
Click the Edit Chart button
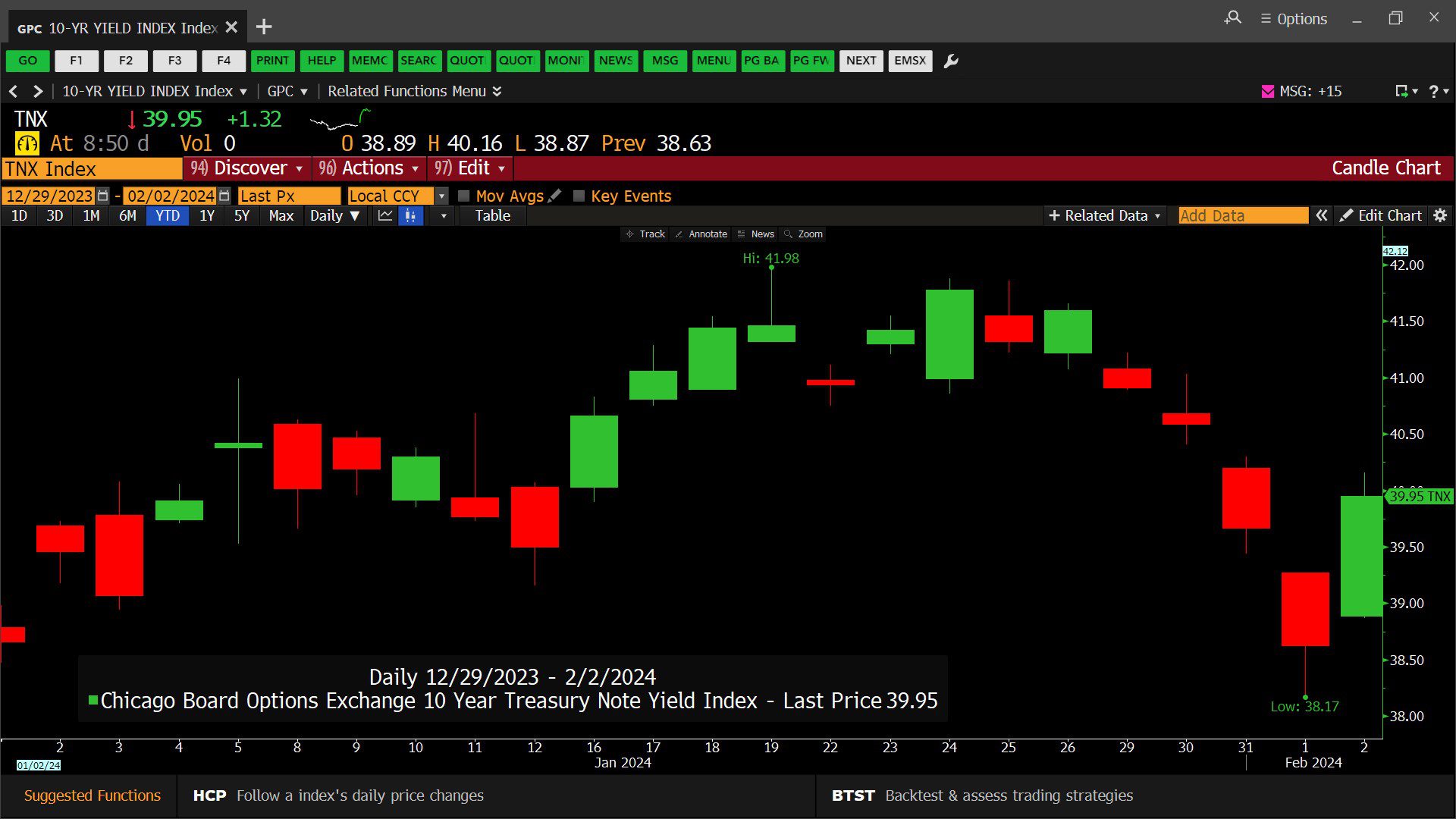[1381, 215]
